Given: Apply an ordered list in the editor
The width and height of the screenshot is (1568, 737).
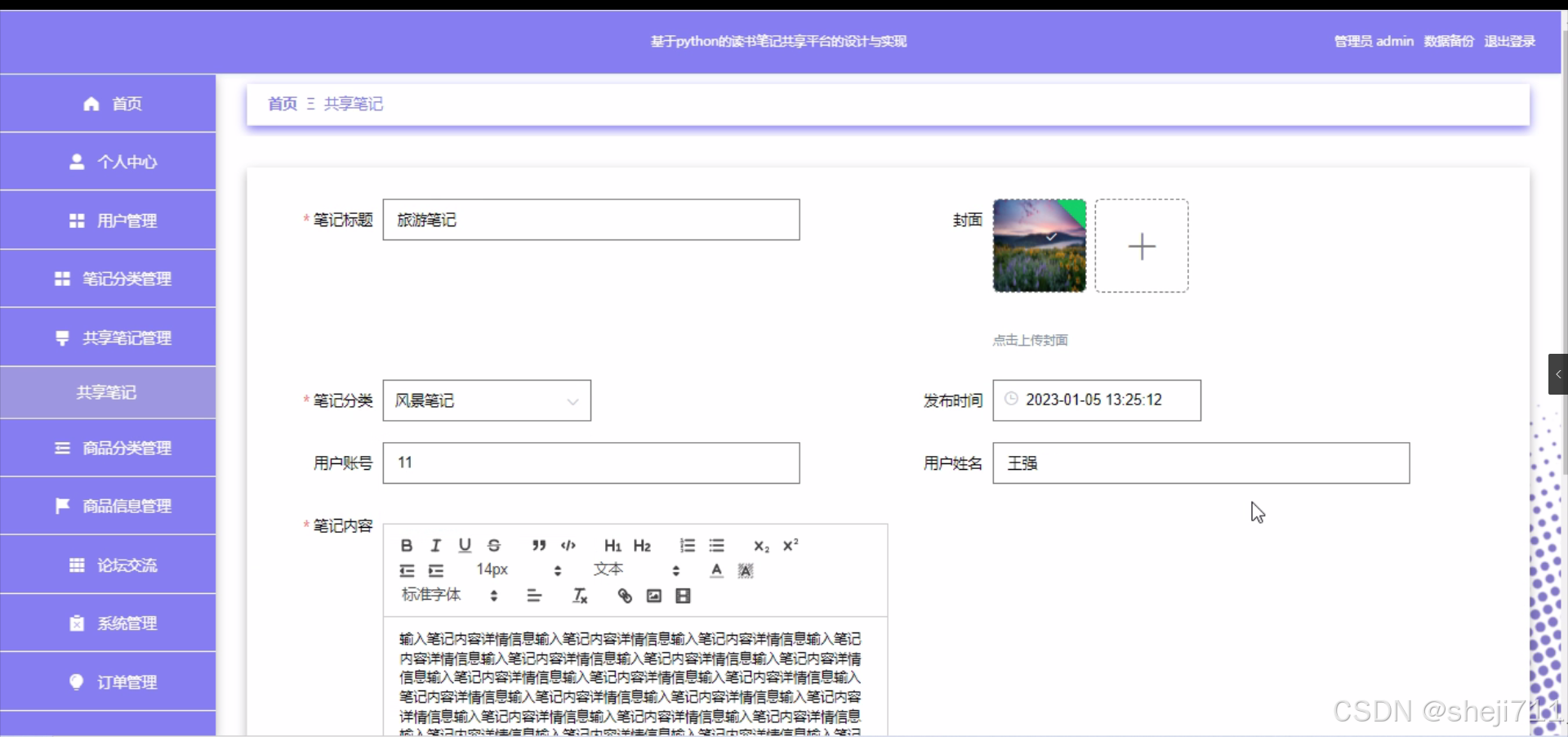Looking at the screenshot, I should point(688,545).
